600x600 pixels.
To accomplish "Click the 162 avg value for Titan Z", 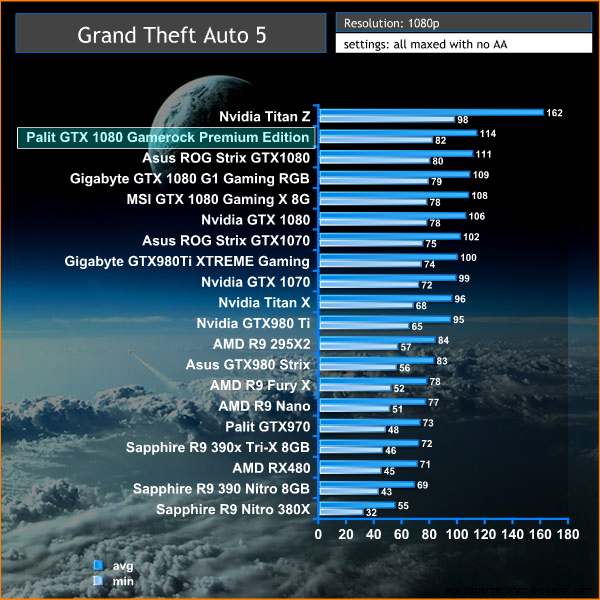I will 554,113.
